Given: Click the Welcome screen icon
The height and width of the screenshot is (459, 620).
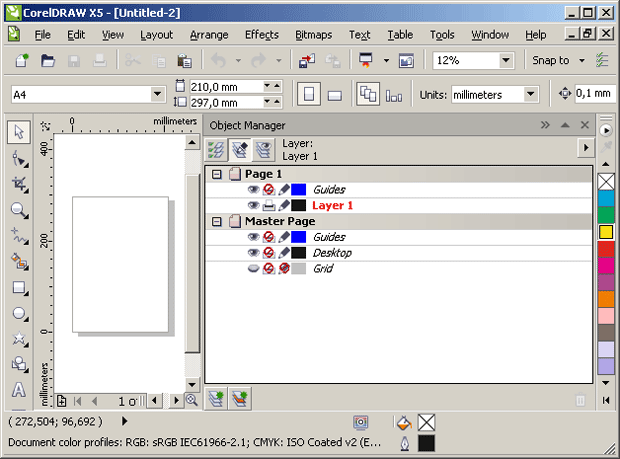Looking at the screenshot, I should pos(406,60).
